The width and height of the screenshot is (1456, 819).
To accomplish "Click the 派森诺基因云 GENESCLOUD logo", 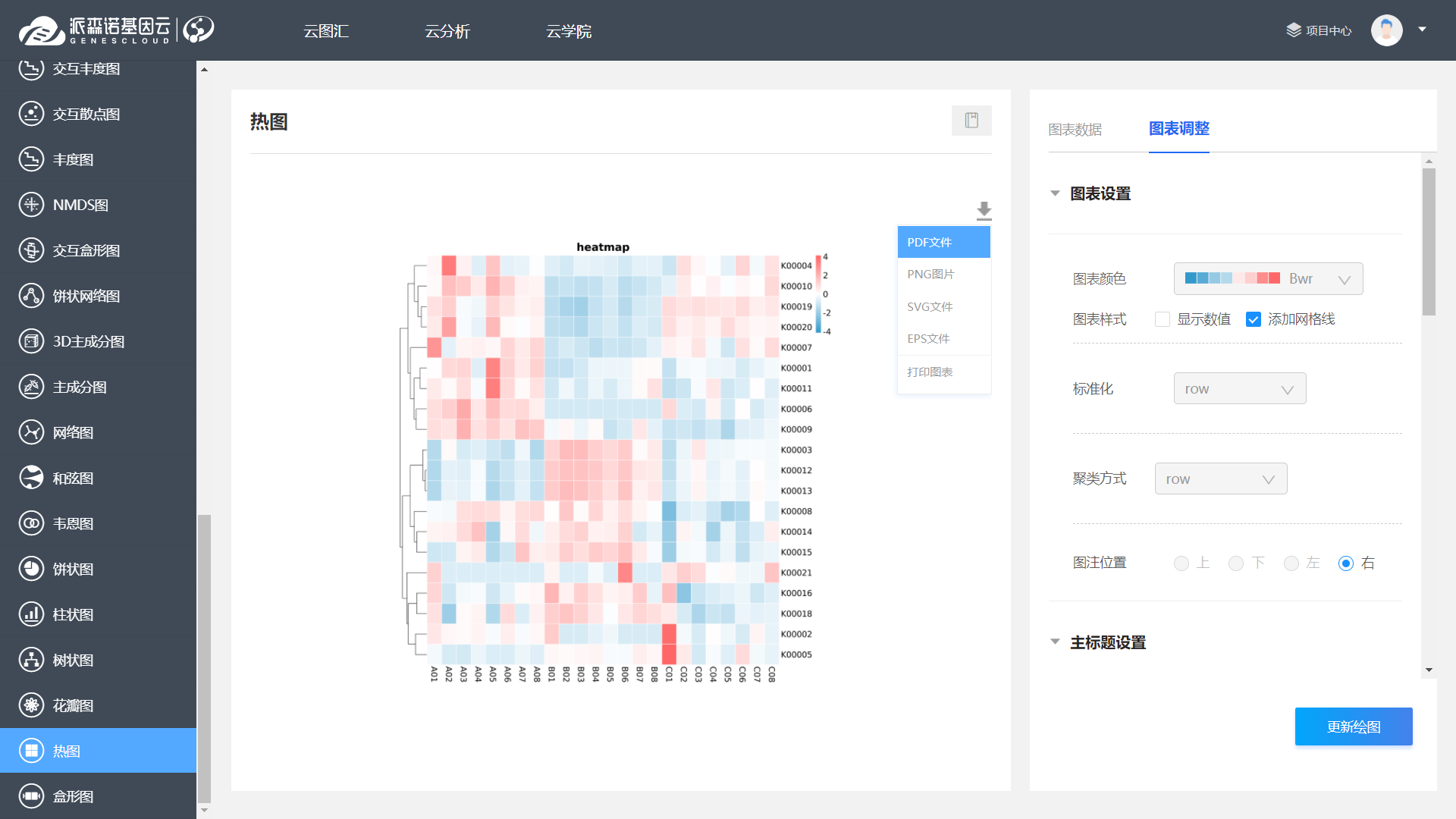I will click(x=95, y=30).
